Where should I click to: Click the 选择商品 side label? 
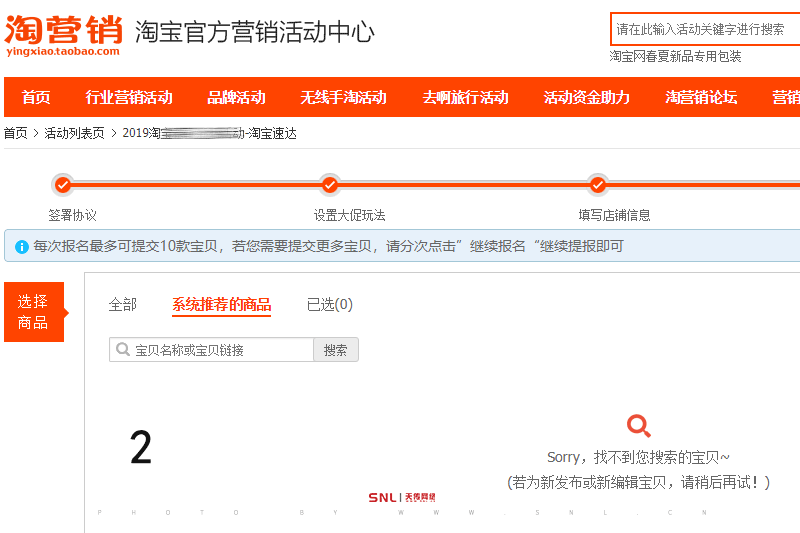[34, 312]
